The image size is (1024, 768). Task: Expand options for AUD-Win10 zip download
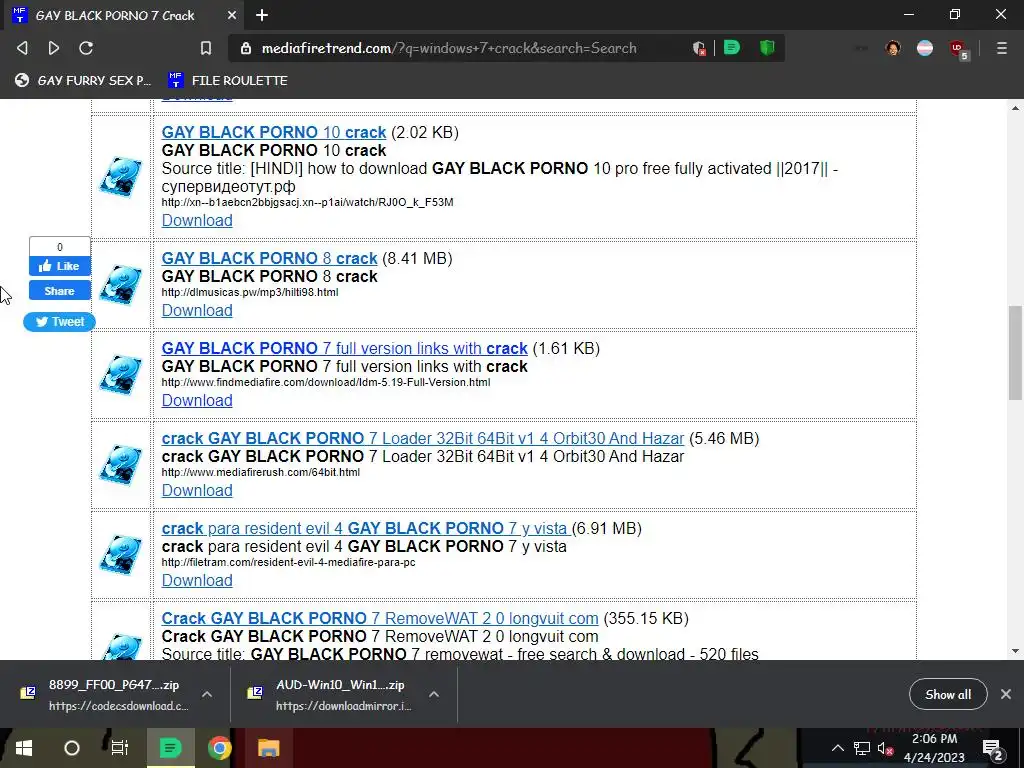click(434, 694)
